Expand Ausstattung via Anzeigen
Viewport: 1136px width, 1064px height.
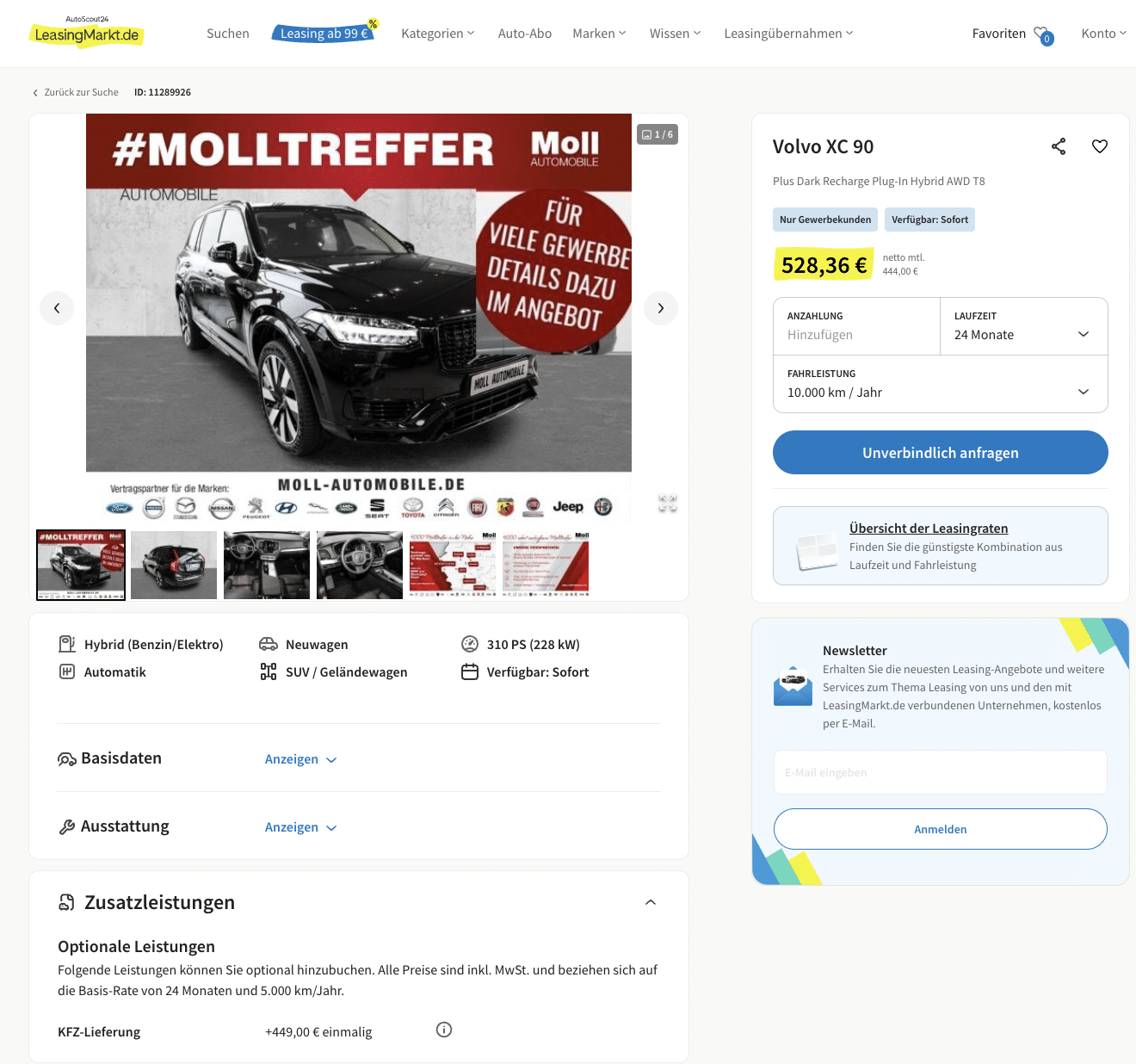300,827
